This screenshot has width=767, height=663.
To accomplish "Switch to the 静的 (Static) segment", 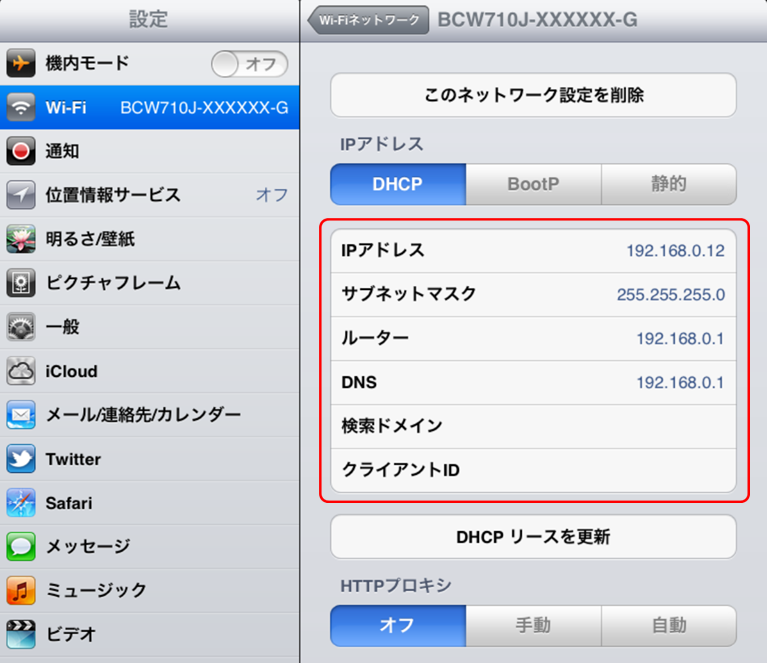I will click(x=668, y=185).
